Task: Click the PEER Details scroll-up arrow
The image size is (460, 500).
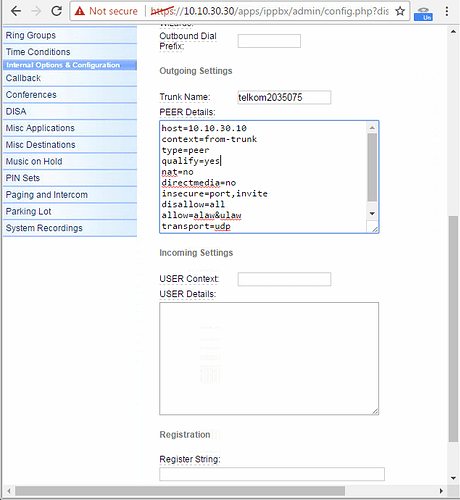Action: tap(372, 128)
